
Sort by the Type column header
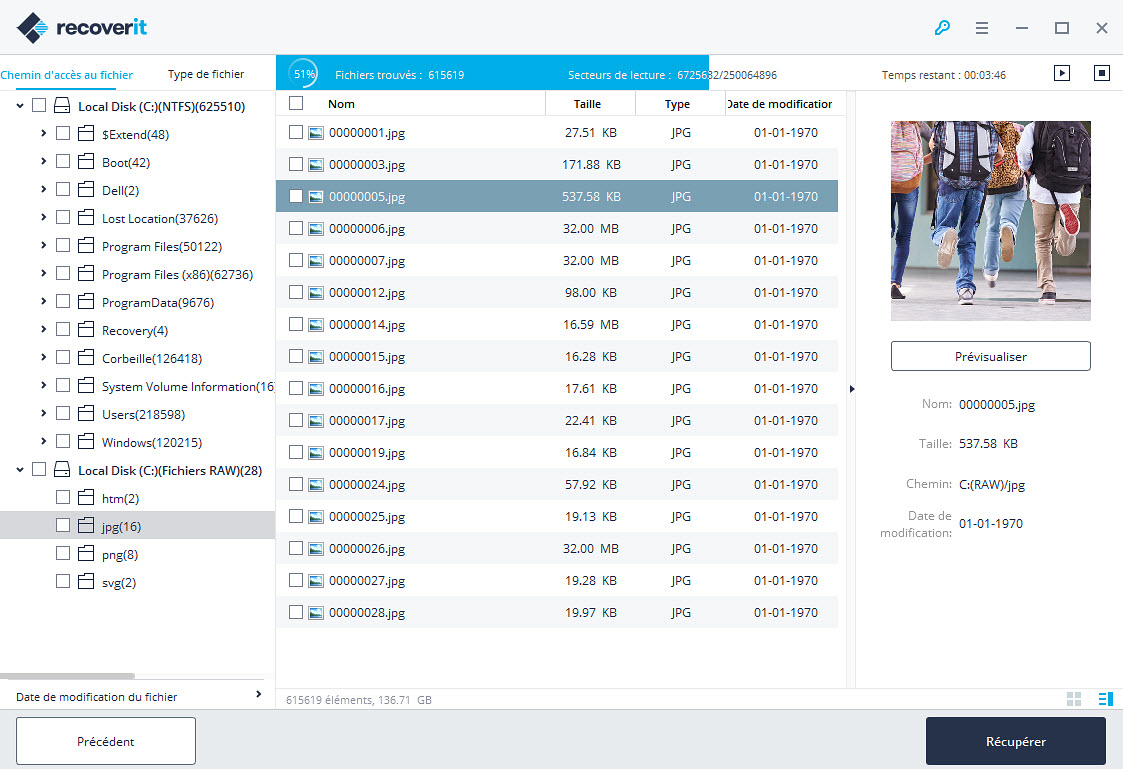[677, 104]
